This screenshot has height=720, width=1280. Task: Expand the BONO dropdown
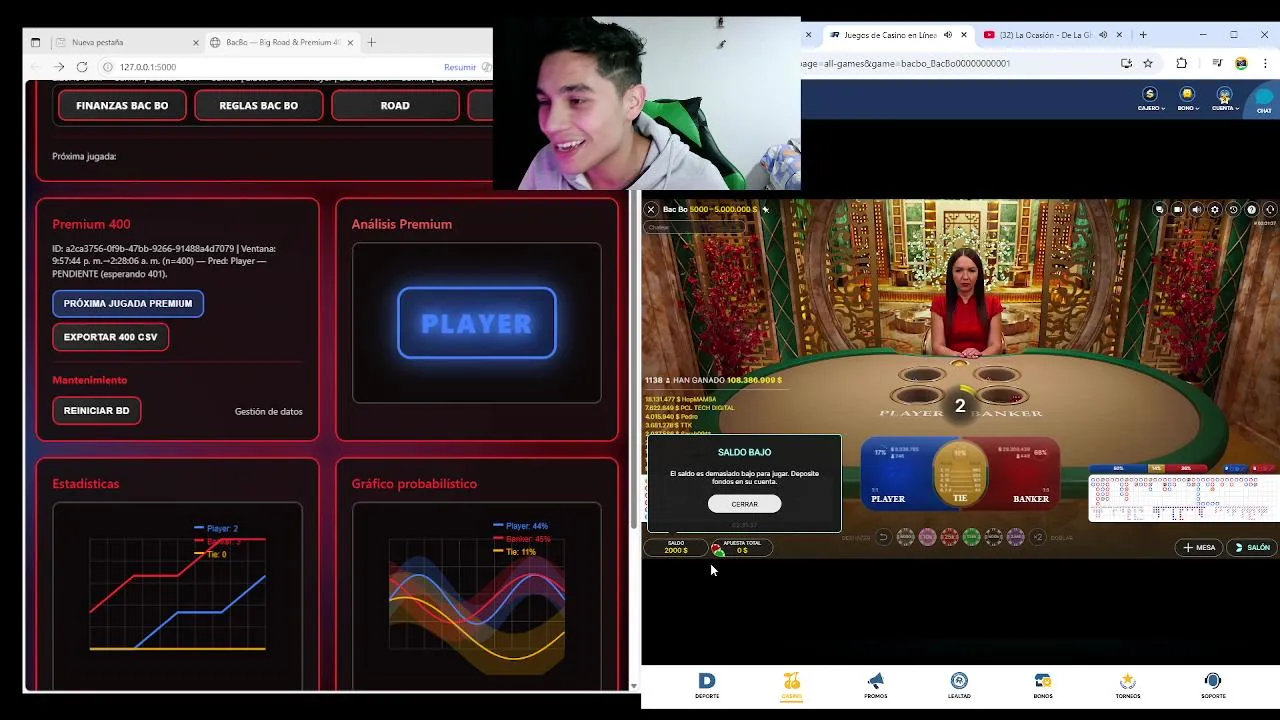pos(1187,99)
